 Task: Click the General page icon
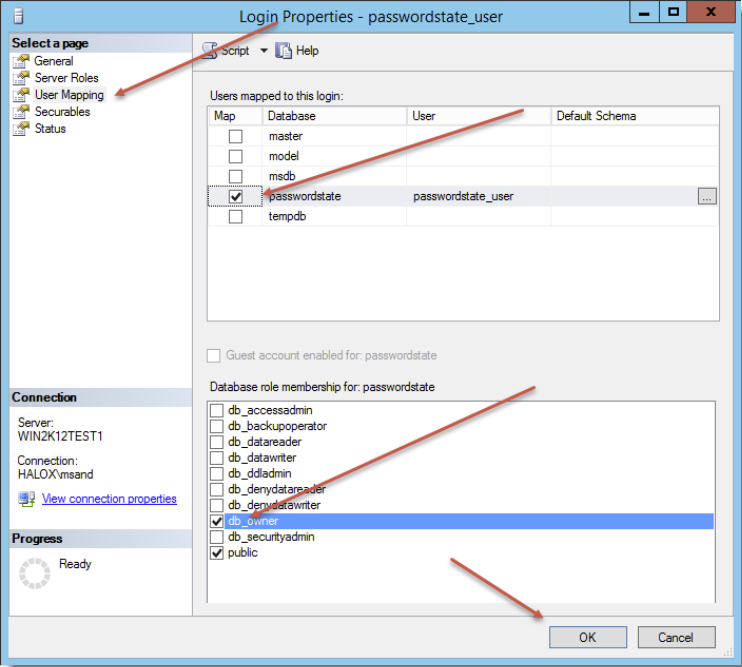21,61
